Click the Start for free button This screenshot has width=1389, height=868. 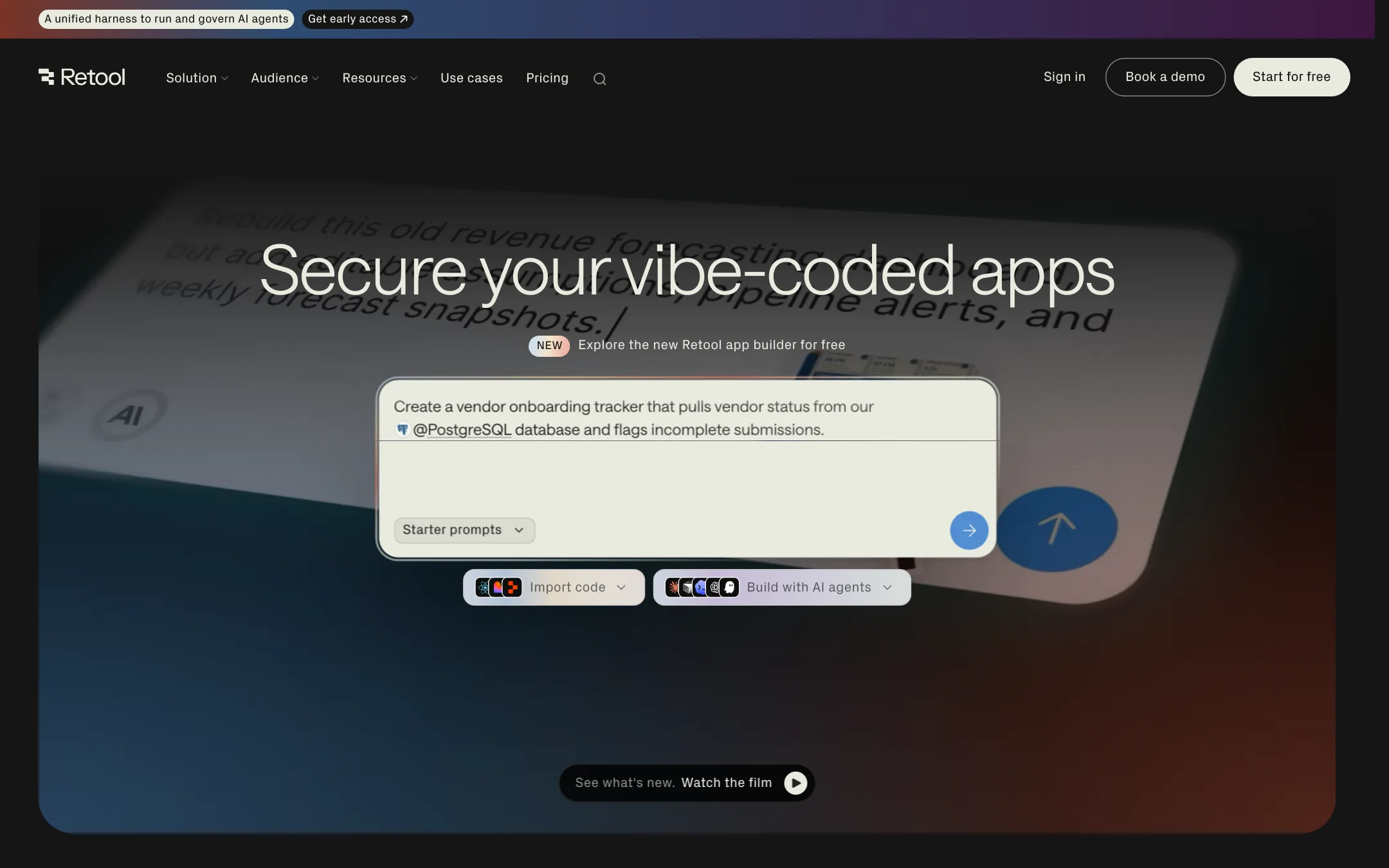1291,77
